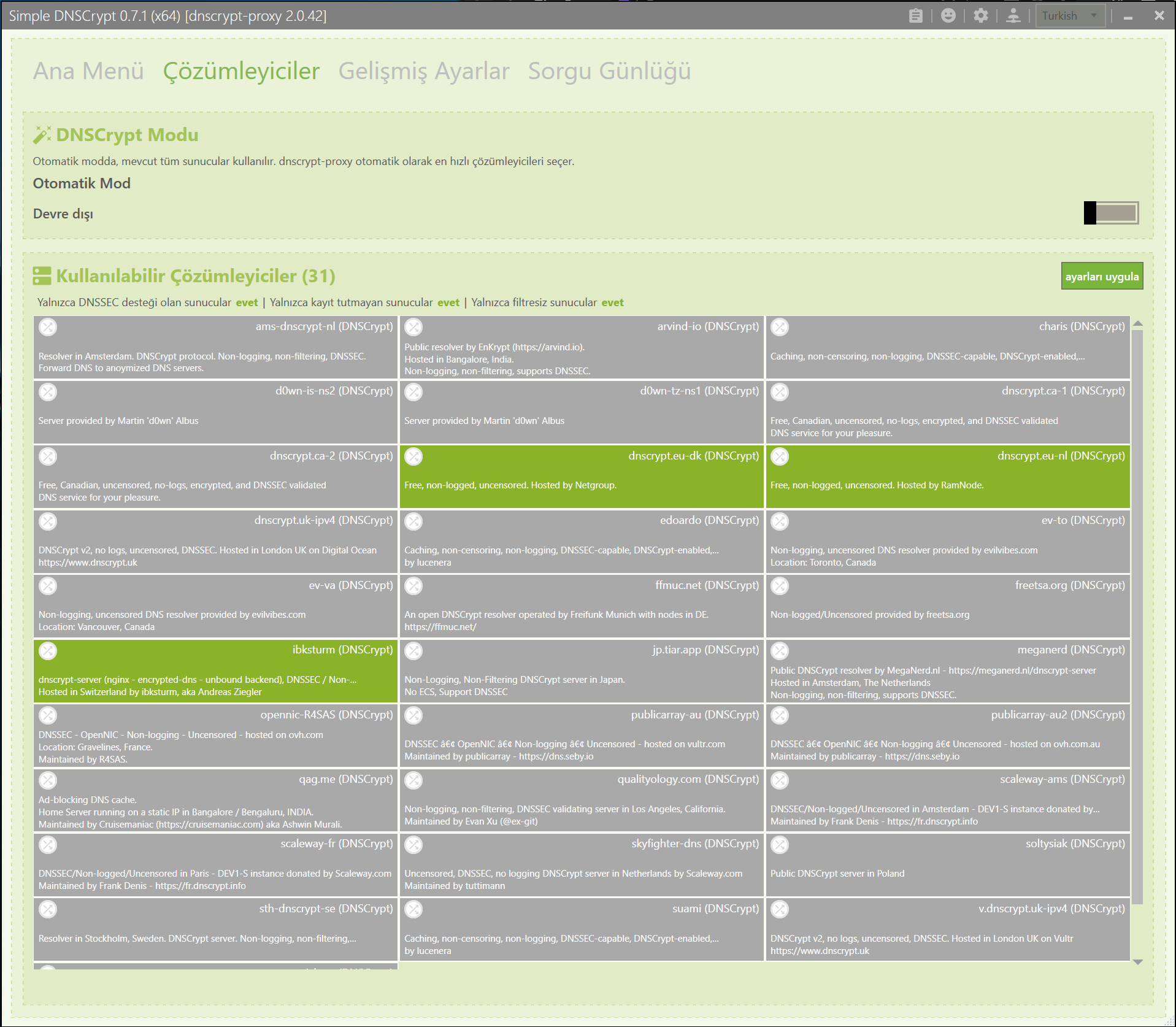This screenshot has width=1176, height=1027.
Task: Click the resolver list scrollbar thumb
Action: click(x=1138, y=617)
